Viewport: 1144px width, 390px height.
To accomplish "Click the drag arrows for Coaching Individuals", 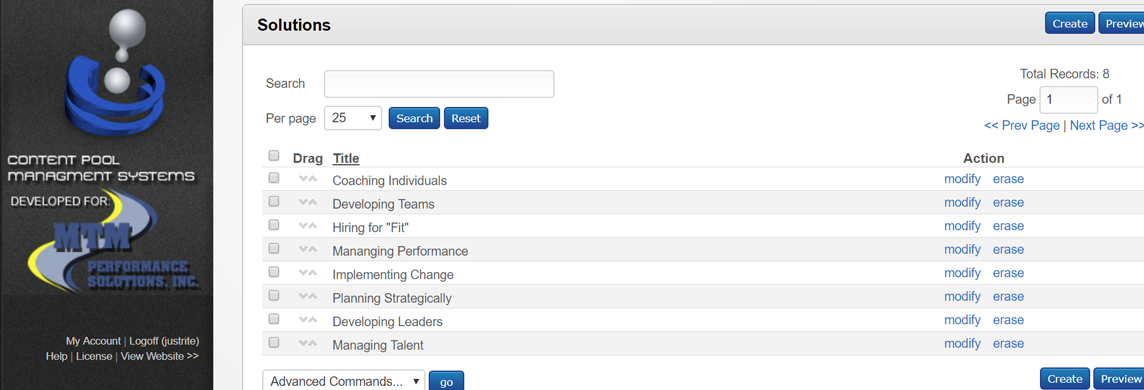I will click(x=308, y=179).
